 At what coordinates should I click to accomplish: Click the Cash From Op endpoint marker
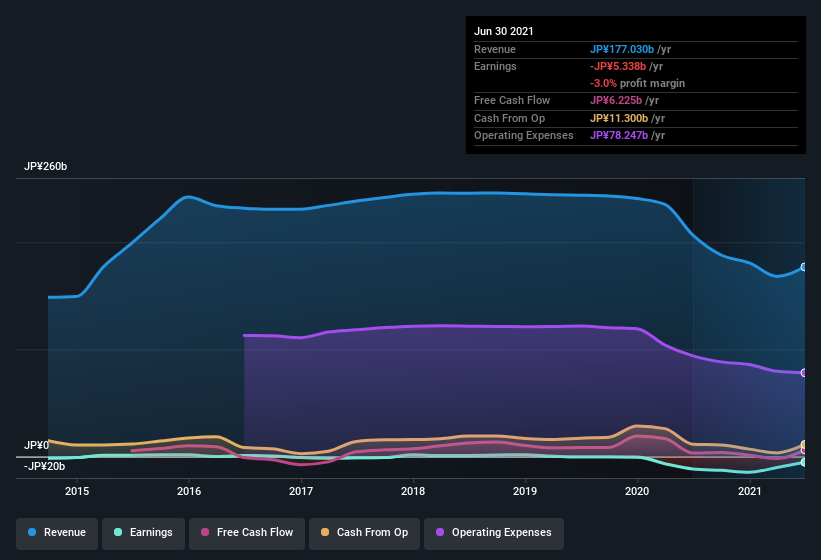[x=804, y=445]
